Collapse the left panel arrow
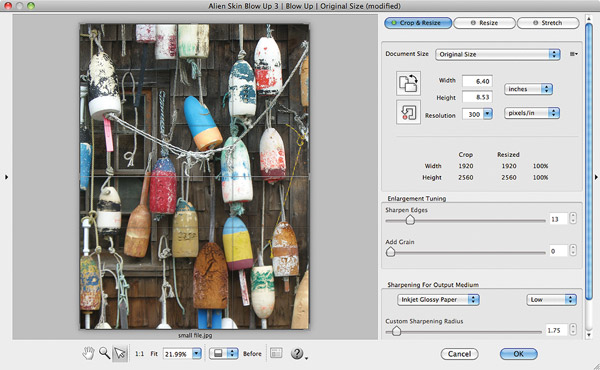Viewport: 600px width, 370px height. coord(6,177)
